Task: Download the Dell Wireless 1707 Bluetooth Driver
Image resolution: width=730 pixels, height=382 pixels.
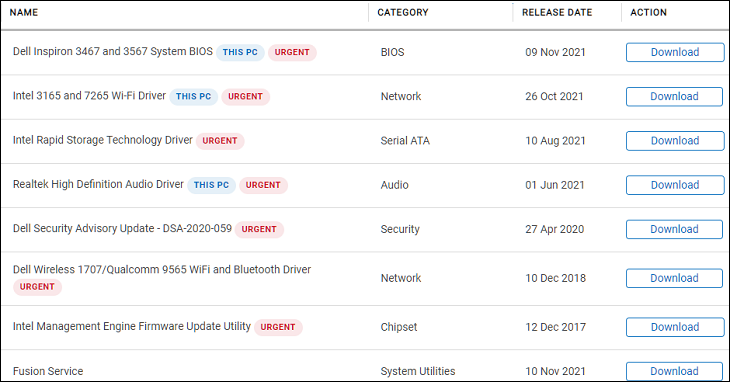Action: click(x=674, y=278)
